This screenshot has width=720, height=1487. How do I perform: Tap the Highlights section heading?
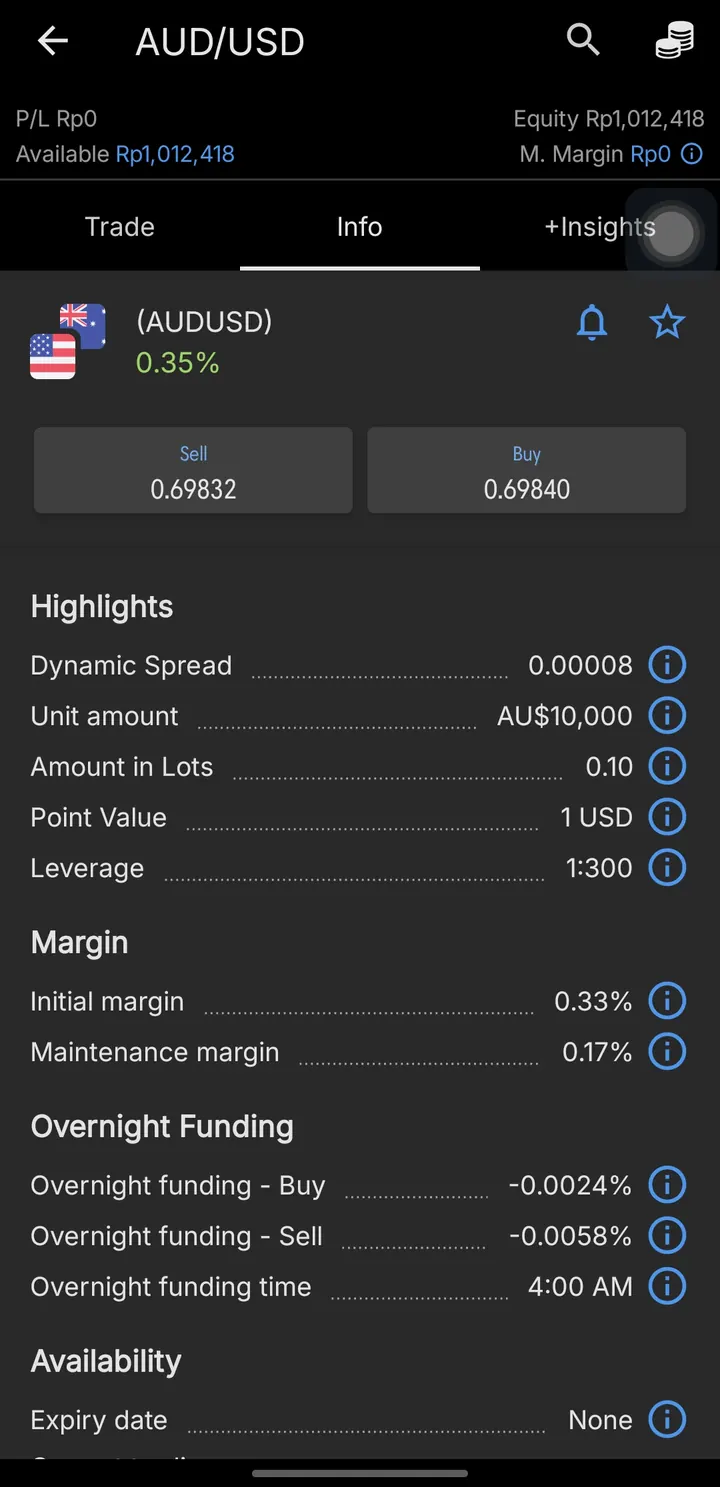point(102,607)
